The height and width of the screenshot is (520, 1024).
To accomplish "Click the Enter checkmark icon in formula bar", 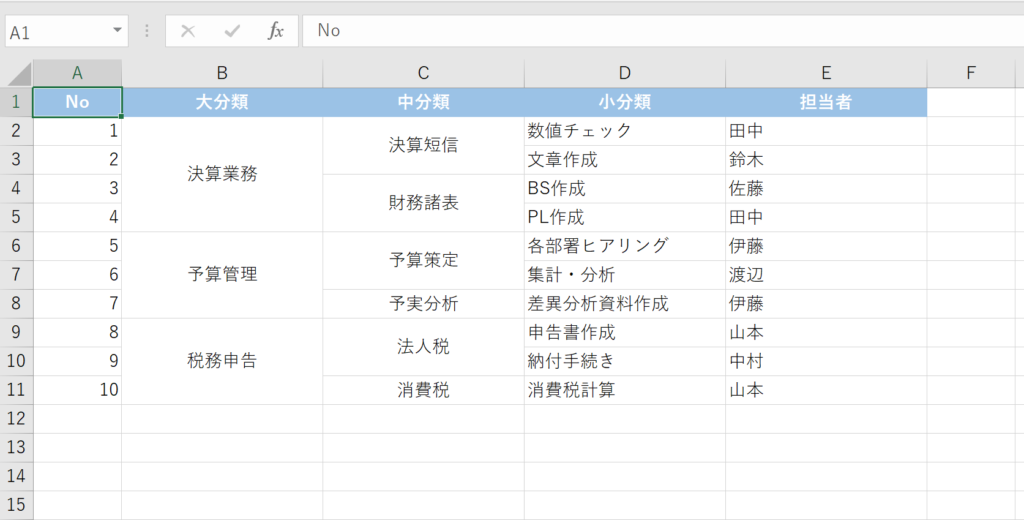I will pyautogui.click(x=232, y=31).
